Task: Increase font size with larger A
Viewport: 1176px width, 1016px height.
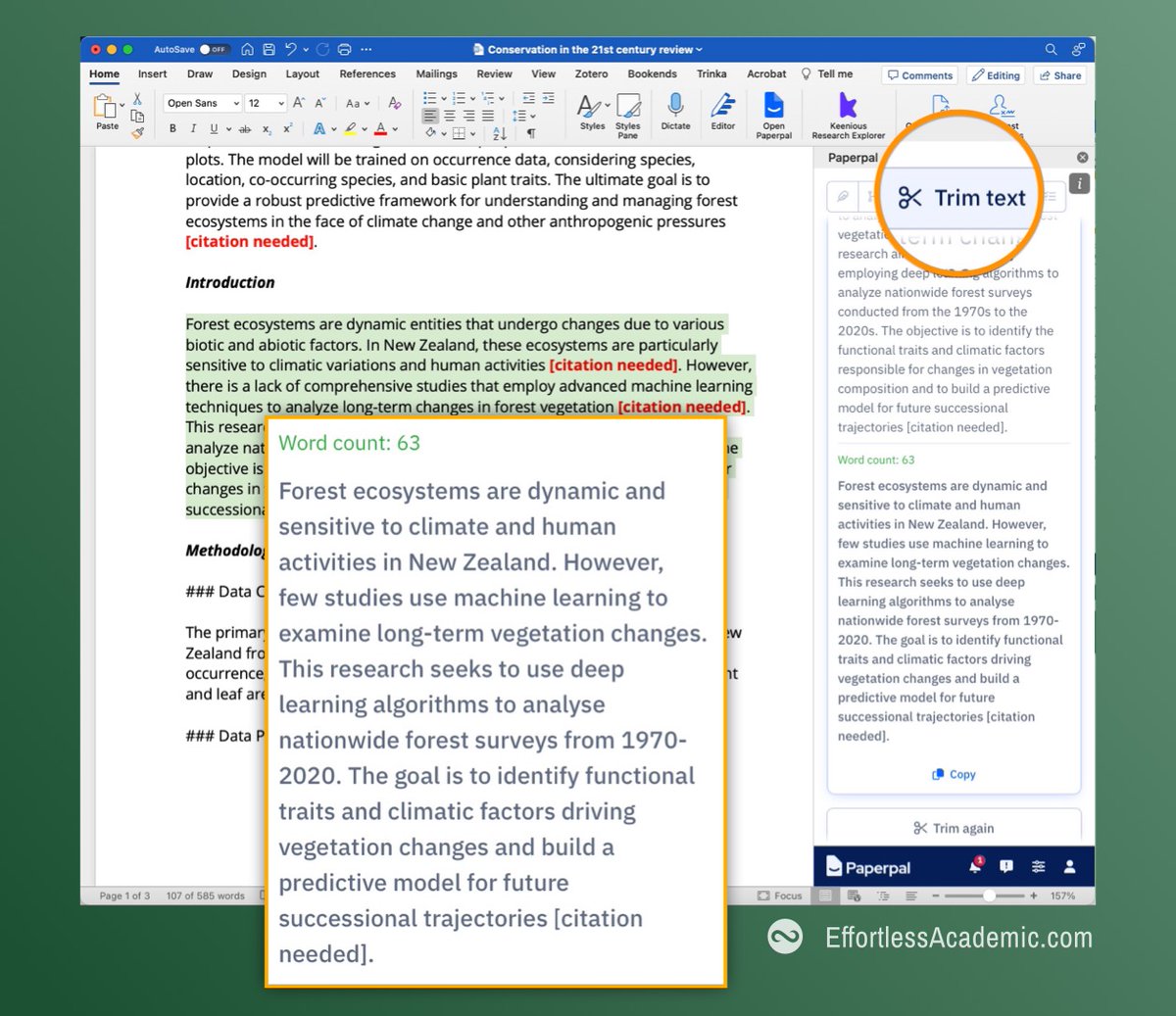Action: [x=299, y=103]
